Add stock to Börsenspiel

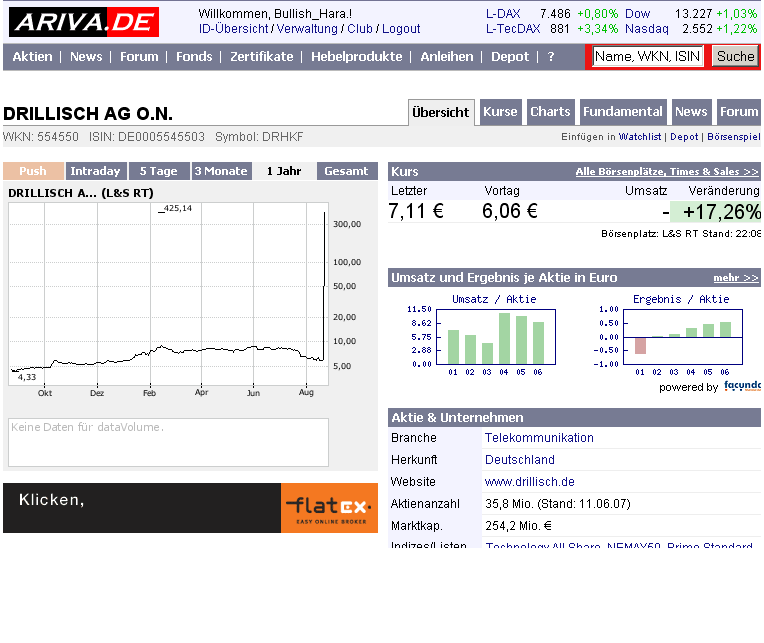click(x=733, y=137)
